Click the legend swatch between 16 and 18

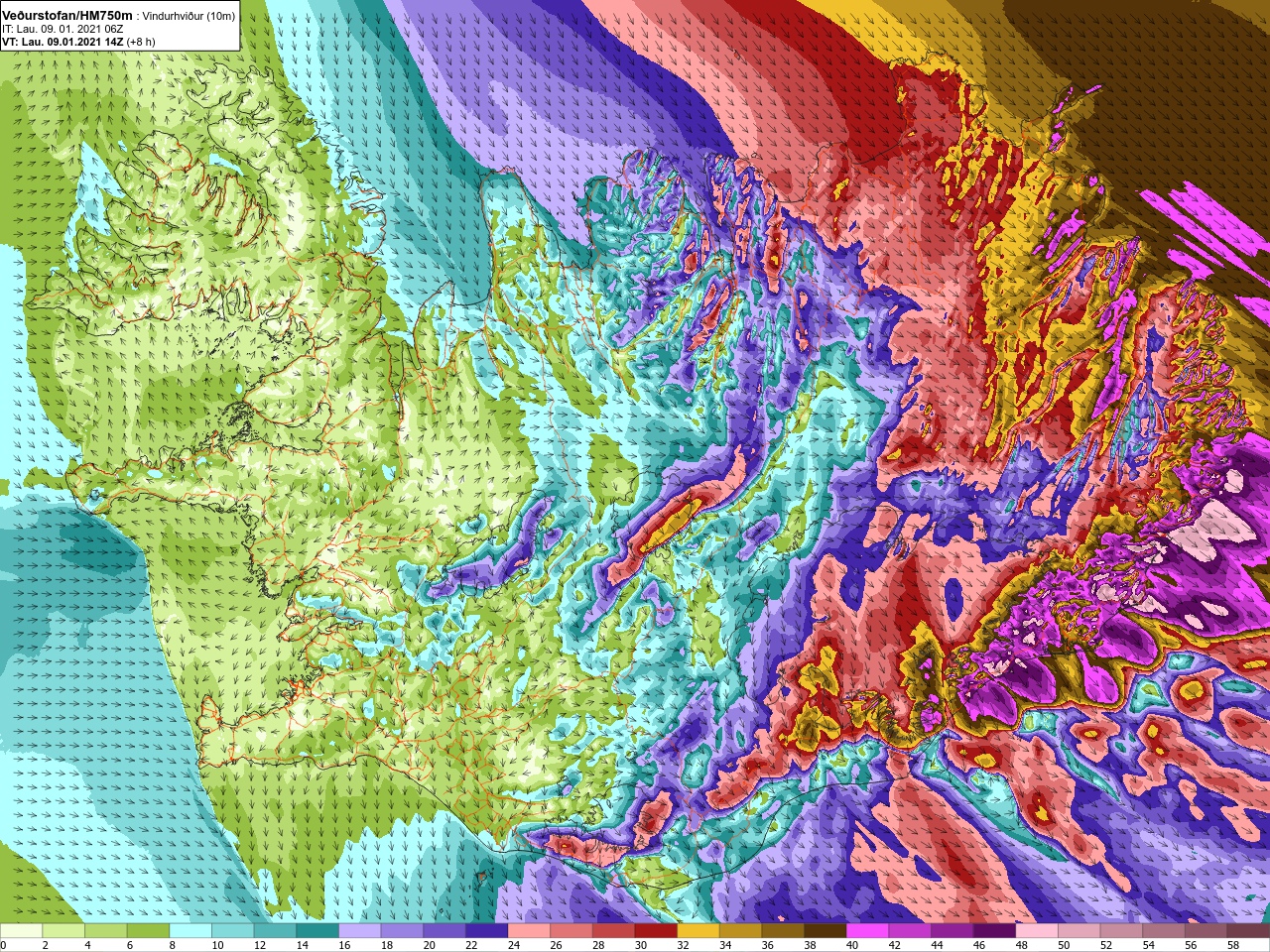(x=360, y=932)
